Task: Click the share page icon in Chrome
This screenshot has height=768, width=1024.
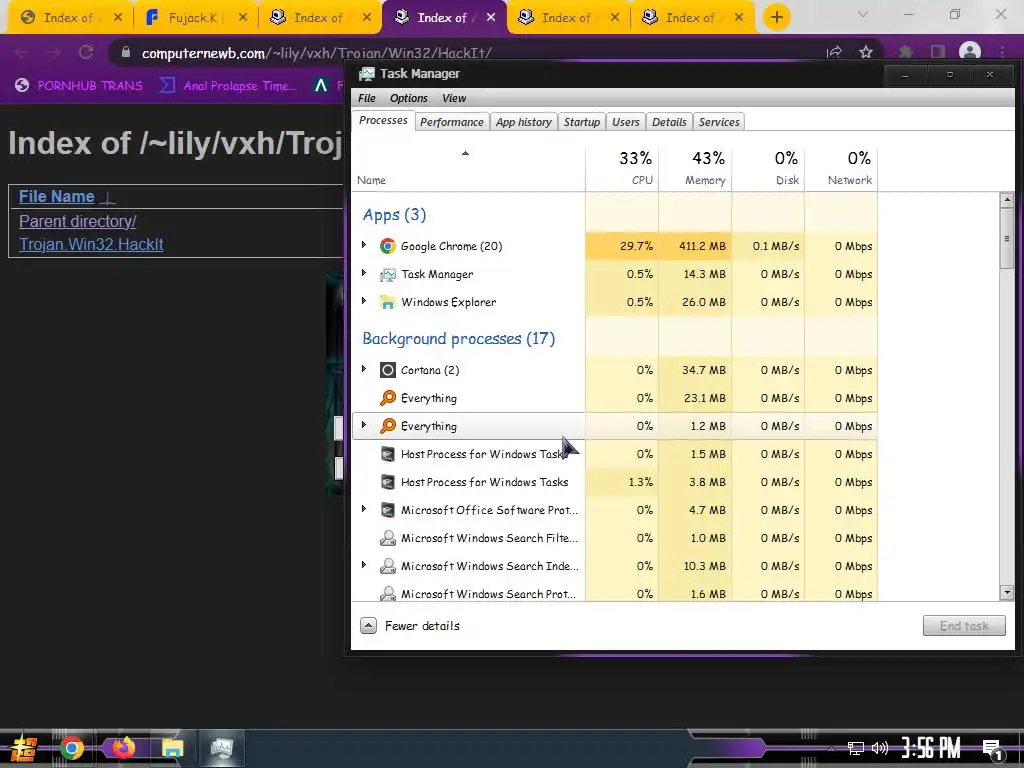Action: point(834,52)
